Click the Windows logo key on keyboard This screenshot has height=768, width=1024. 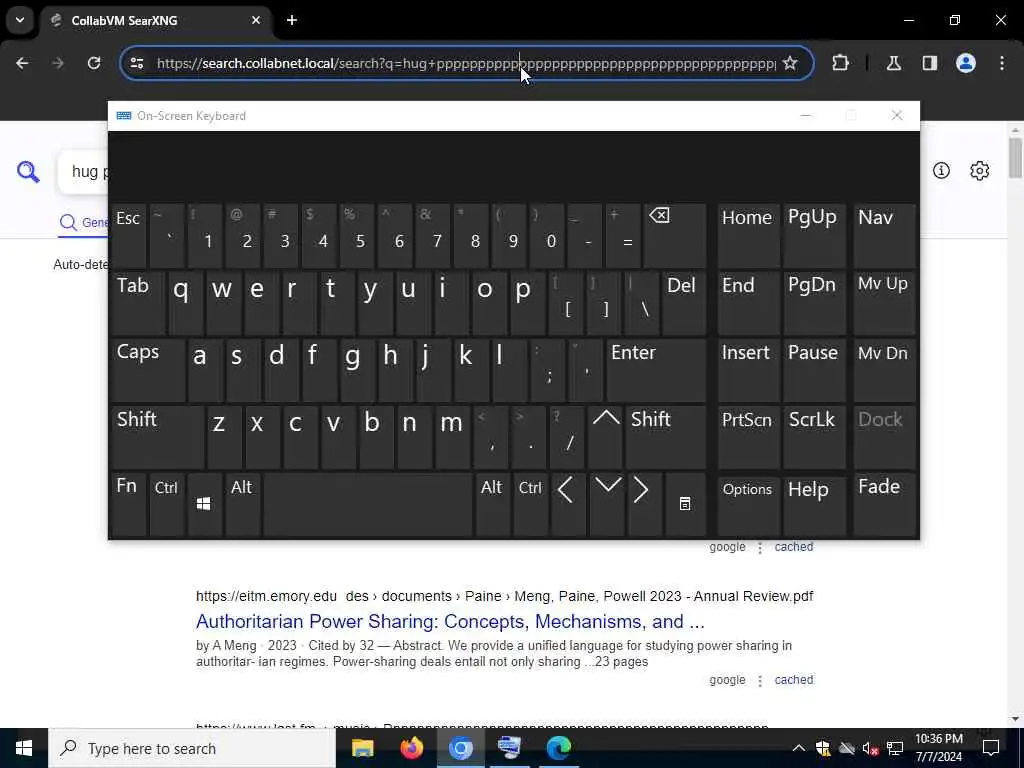click(204, 505)
